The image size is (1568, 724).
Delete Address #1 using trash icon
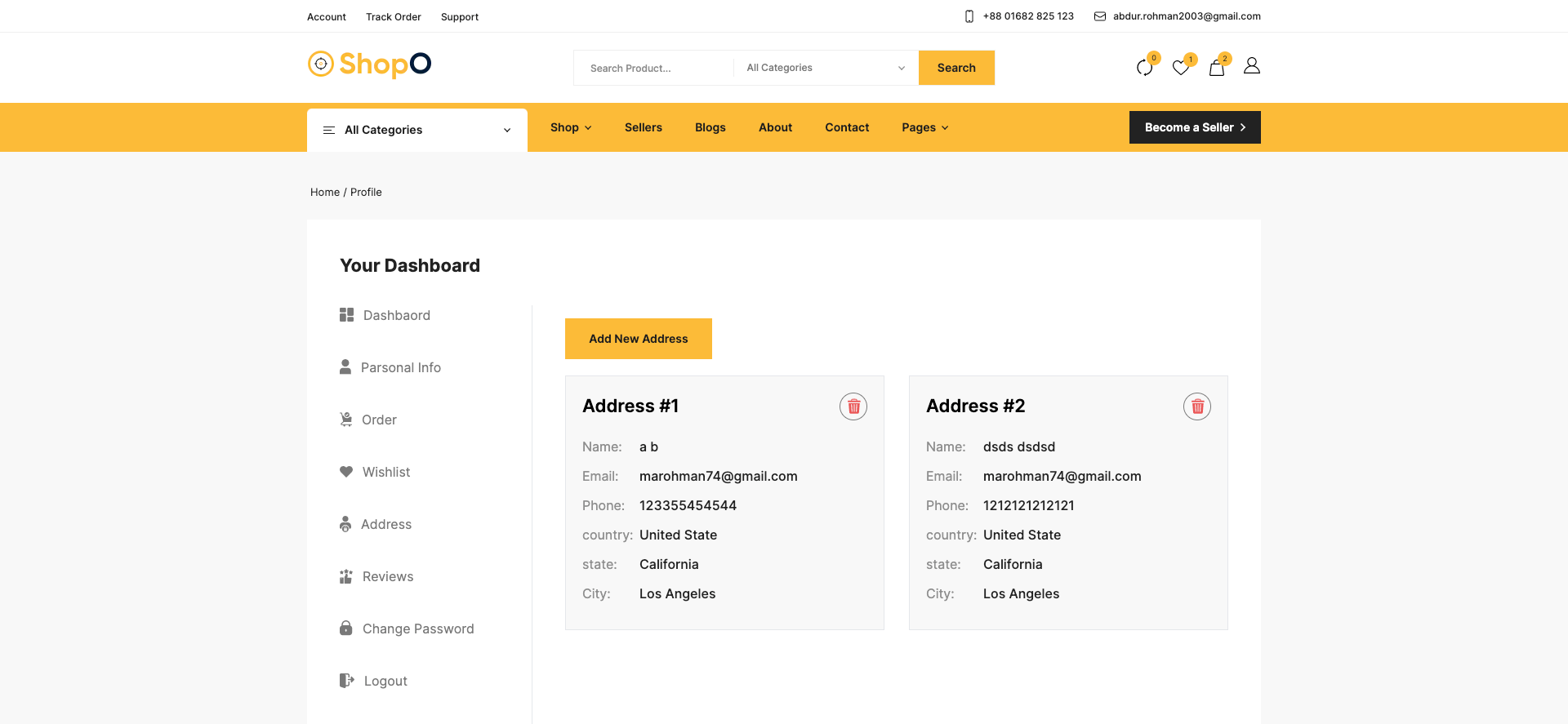(853, 406)
